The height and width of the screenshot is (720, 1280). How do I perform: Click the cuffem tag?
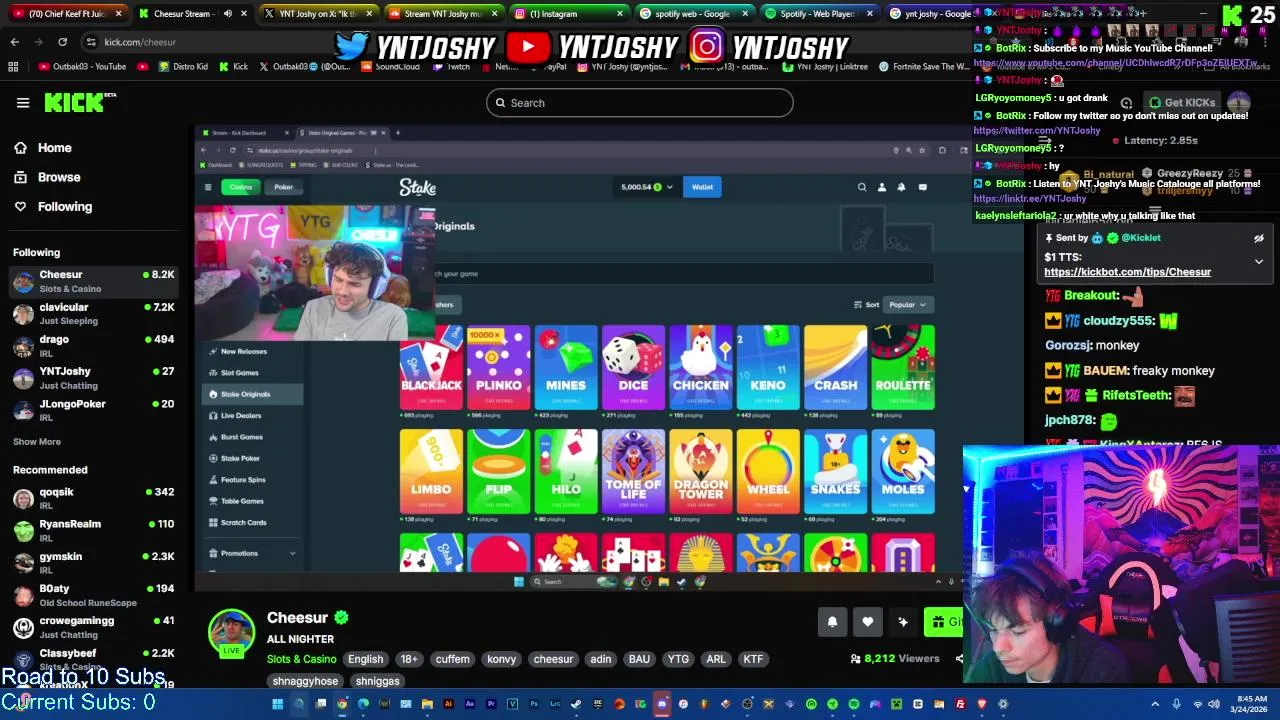tap(452, 659)
